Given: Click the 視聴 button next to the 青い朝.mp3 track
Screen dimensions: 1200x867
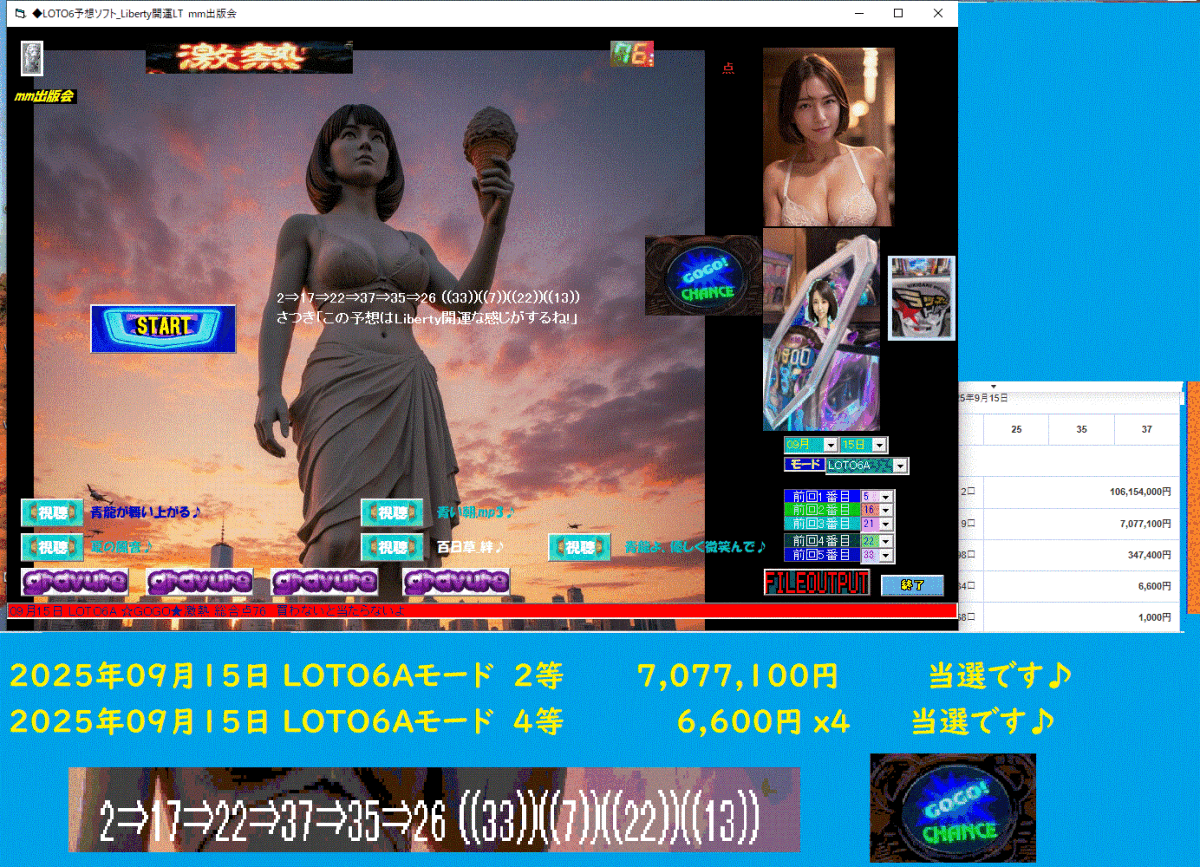Looking at the screenshot, I should click(392, 513).
